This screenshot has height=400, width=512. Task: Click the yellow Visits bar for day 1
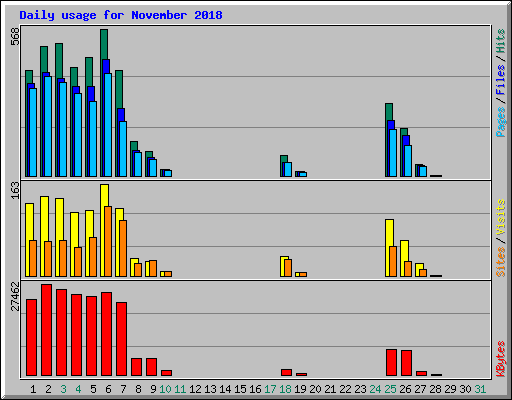pyautogui.click(x=29, y=221)
